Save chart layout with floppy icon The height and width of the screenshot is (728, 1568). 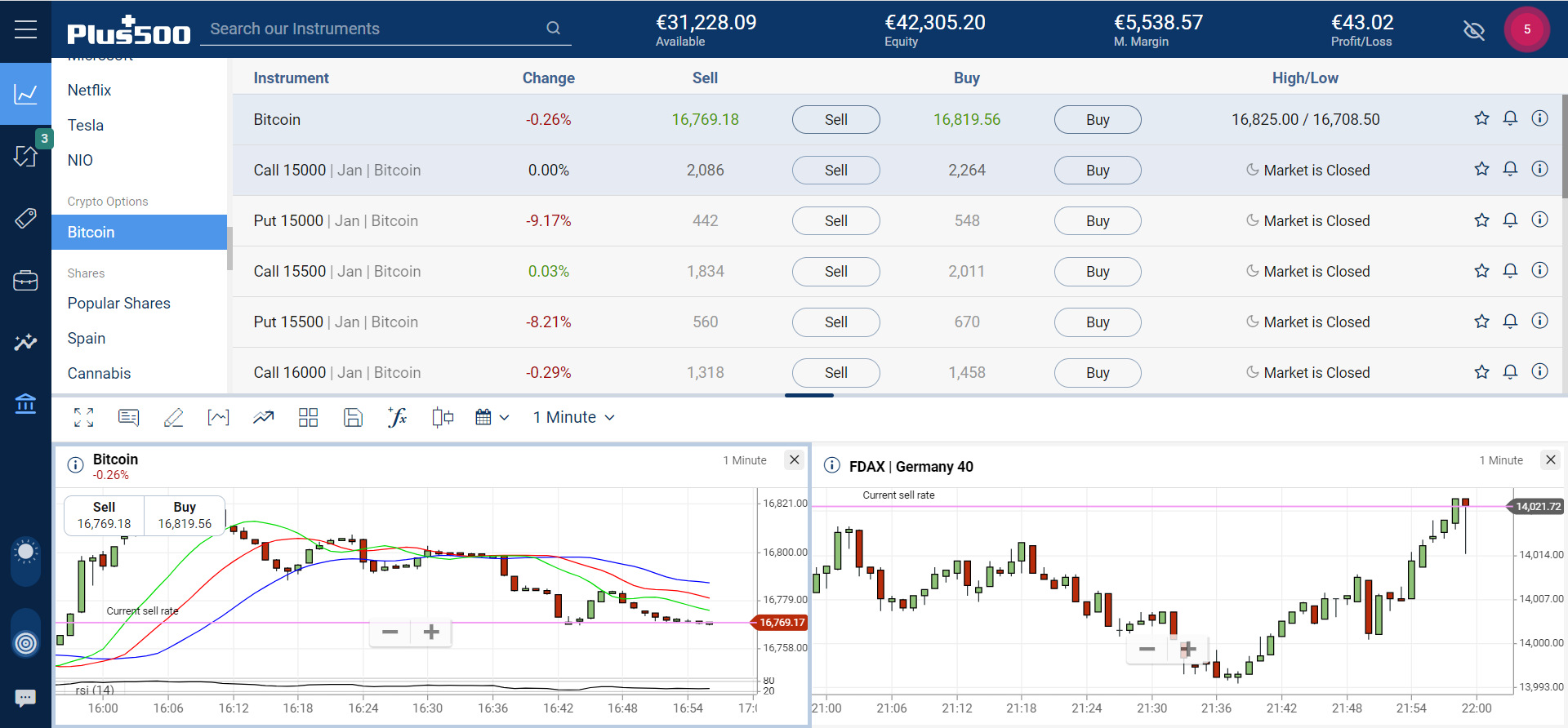pos(353,417)
